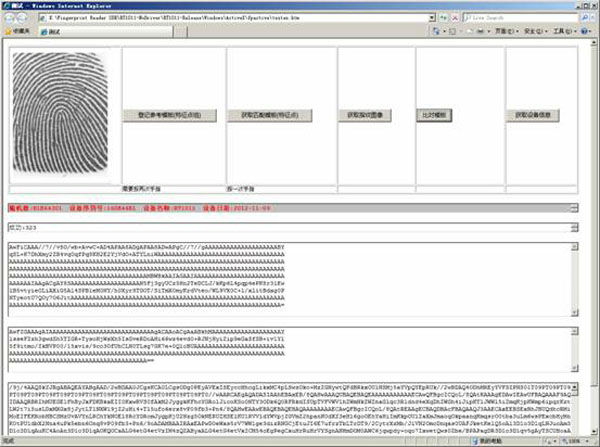Open the 工具(O) tools menu
This screenshot has height=447, width=600.
click(563, 31)
